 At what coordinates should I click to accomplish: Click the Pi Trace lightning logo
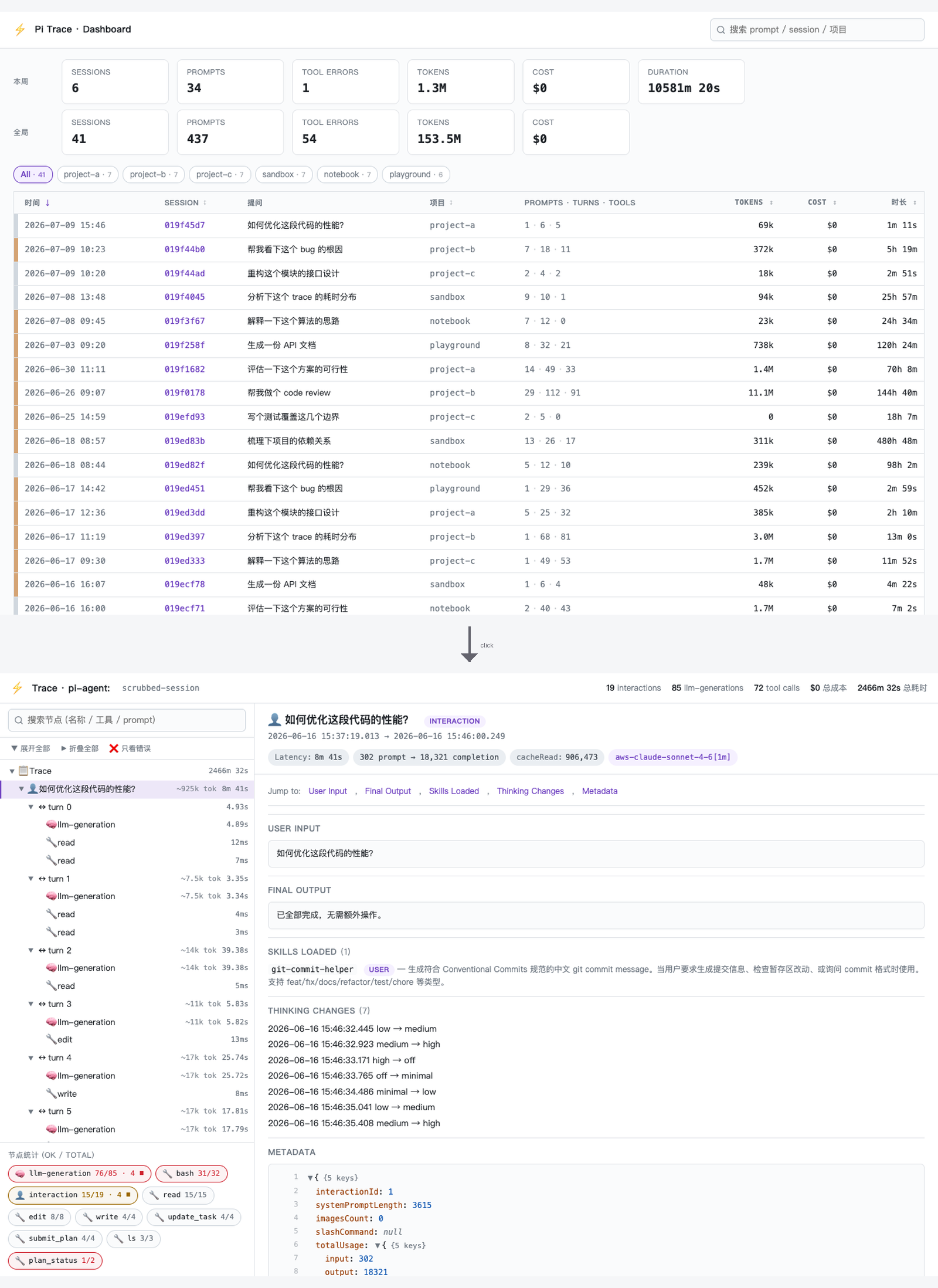20,29
